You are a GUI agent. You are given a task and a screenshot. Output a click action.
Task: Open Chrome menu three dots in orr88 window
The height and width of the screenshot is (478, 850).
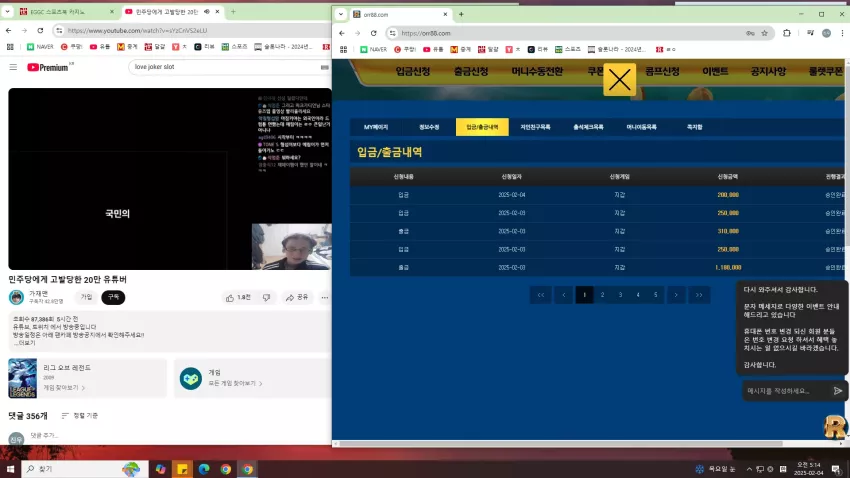pyautogui.click(x=842, y=34)
